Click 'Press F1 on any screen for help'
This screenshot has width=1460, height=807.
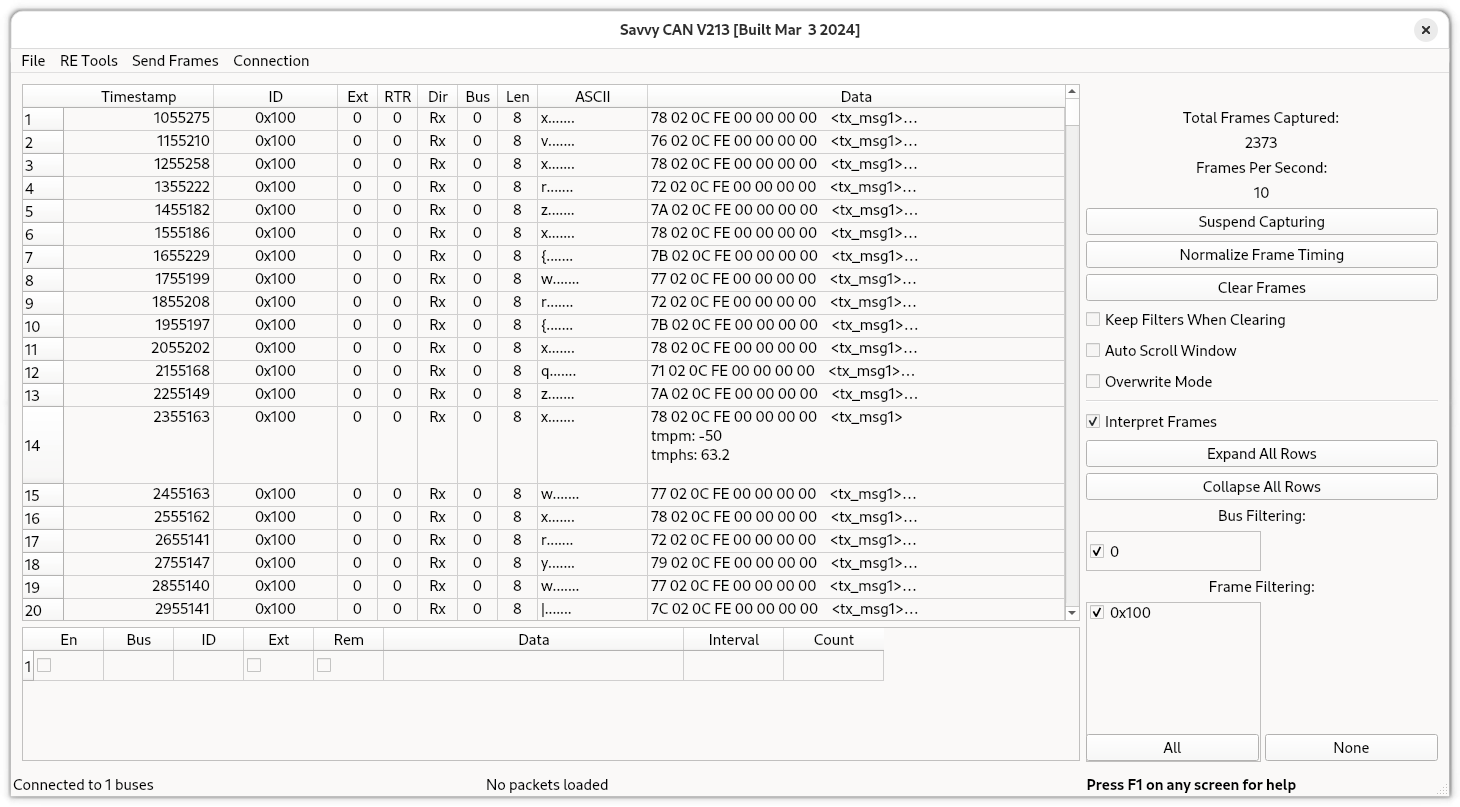point(1191,785)
